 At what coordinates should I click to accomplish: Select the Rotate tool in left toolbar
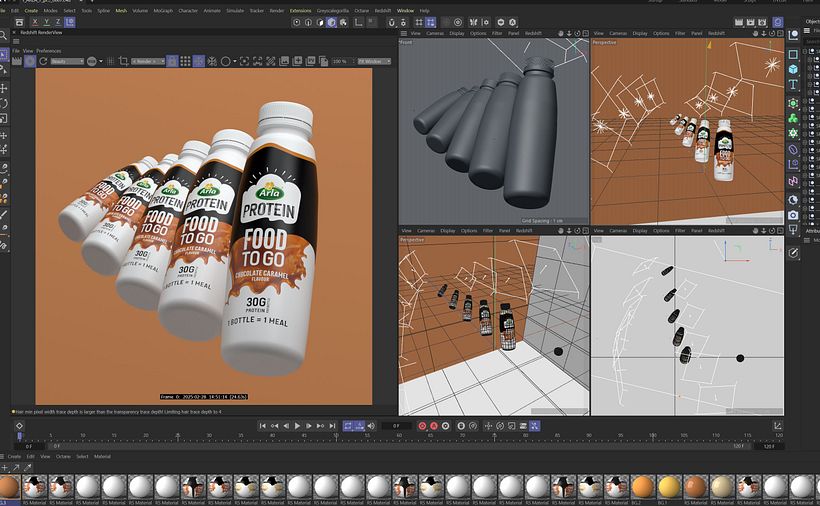3,103
